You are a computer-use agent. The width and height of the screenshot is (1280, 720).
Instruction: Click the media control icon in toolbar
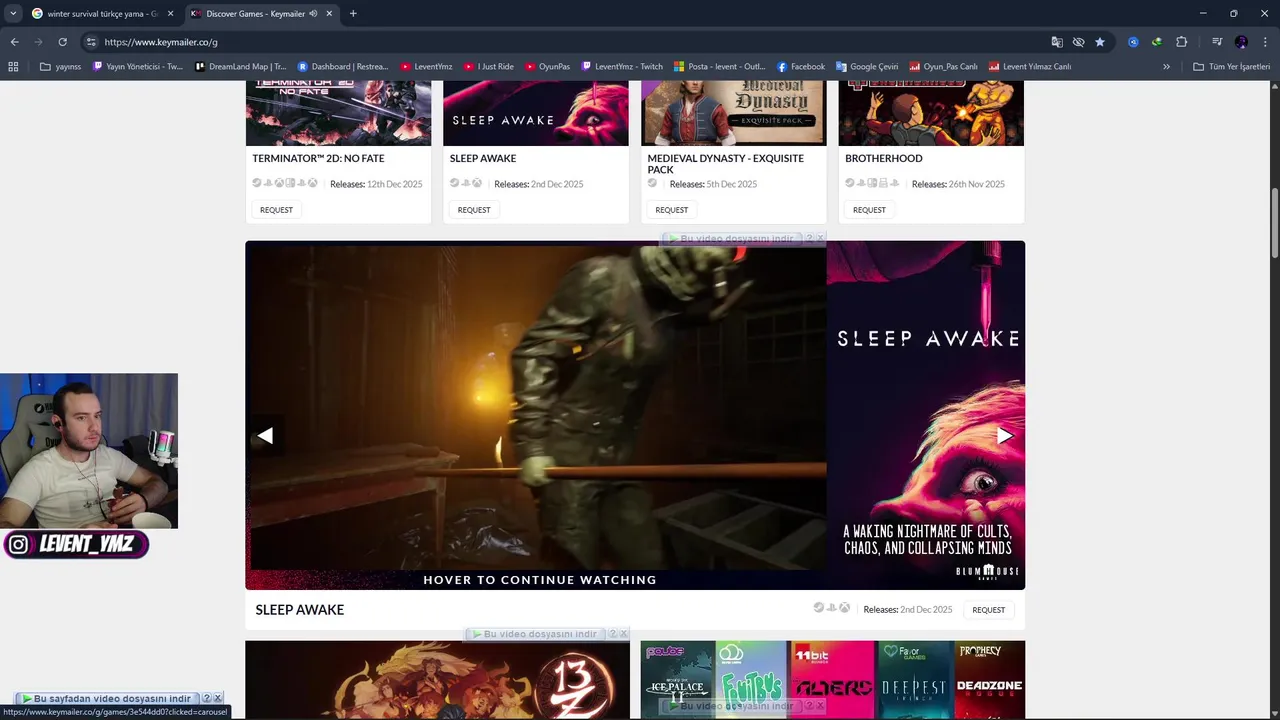(x=1217, y=42)
